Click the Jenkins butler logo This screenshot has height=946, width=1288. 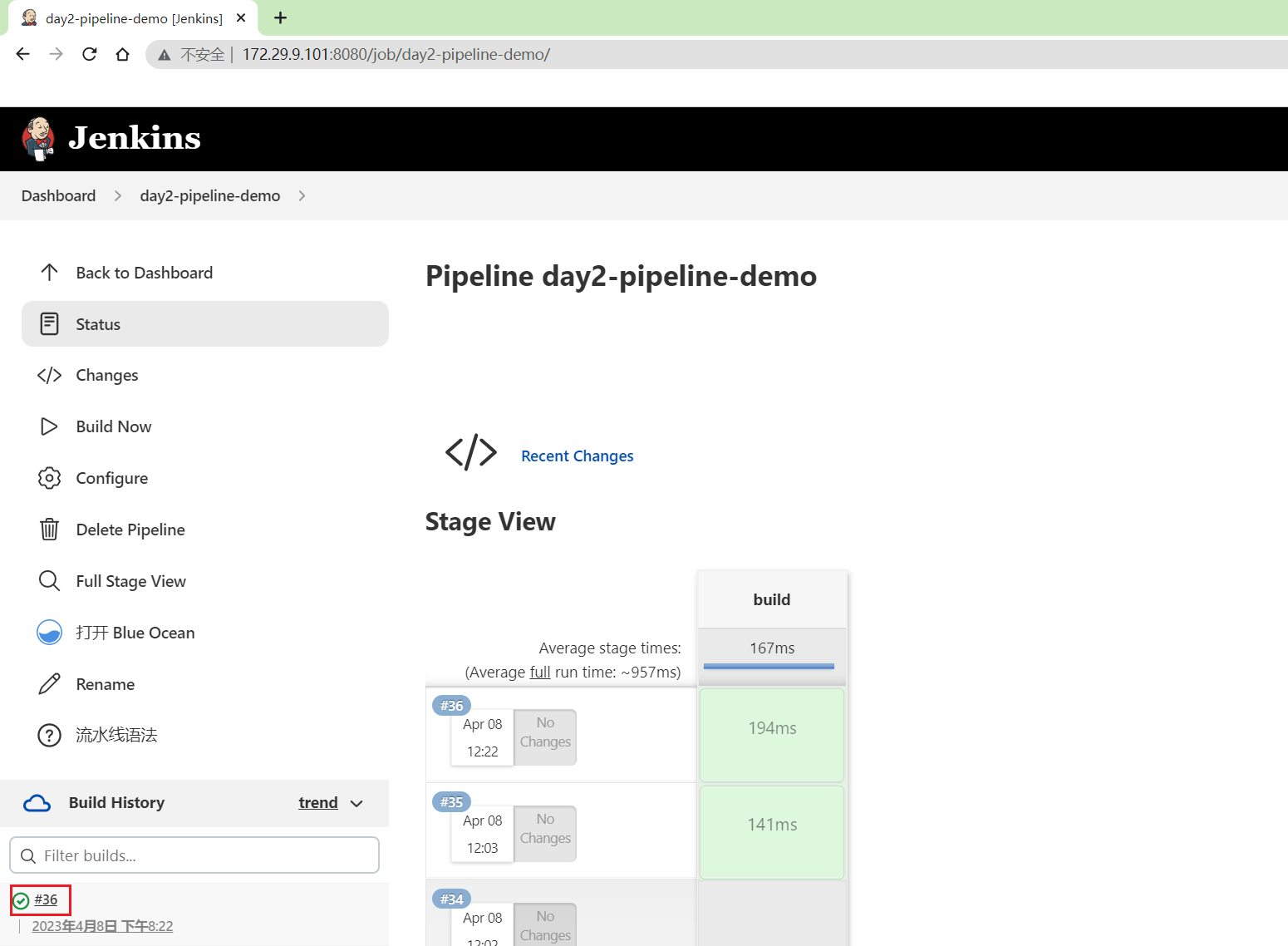coord(38,139)
